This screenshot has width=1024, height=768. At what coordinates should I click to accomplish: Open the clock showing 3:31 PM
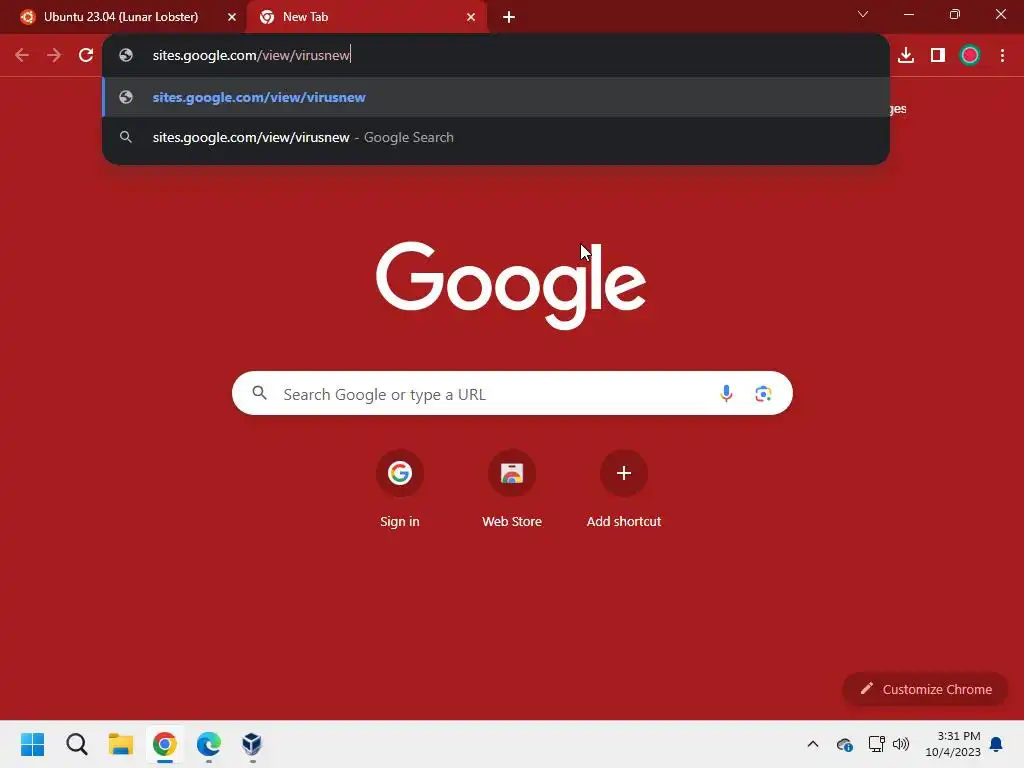(953, 744)
